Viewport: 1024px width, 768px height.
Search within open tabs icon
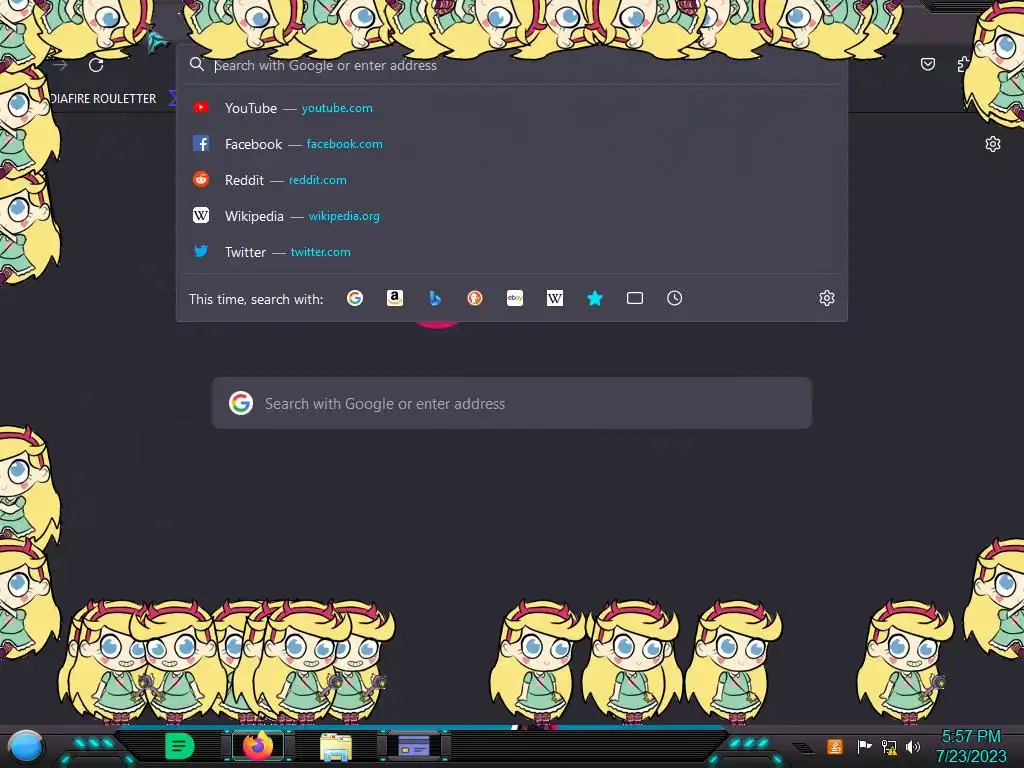[x=635, y=298]
